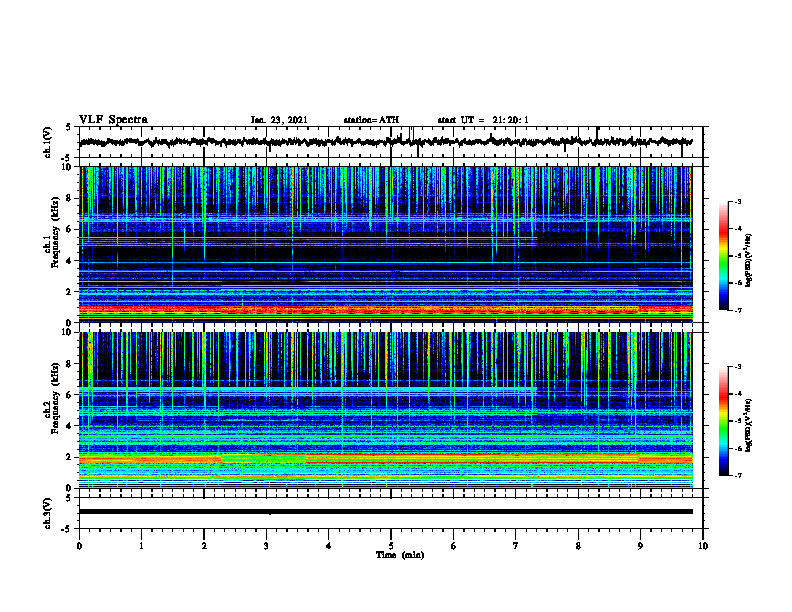The width and height of the screenshot is (792, 612).
Task: Click the "start UT = 21:20: 1" text
Action: [x=483, y=120]
